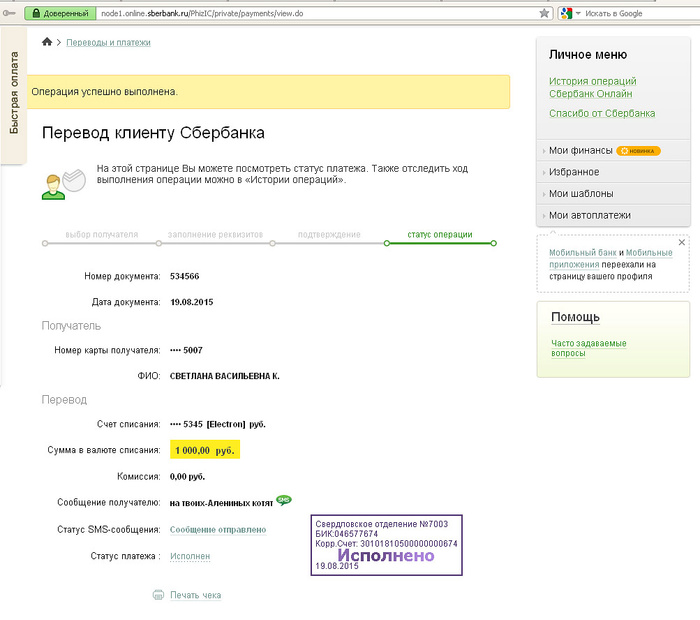Expand the "Мои финансы" menu section
This screenshot has height=620, width=700.
pos(580,150)
